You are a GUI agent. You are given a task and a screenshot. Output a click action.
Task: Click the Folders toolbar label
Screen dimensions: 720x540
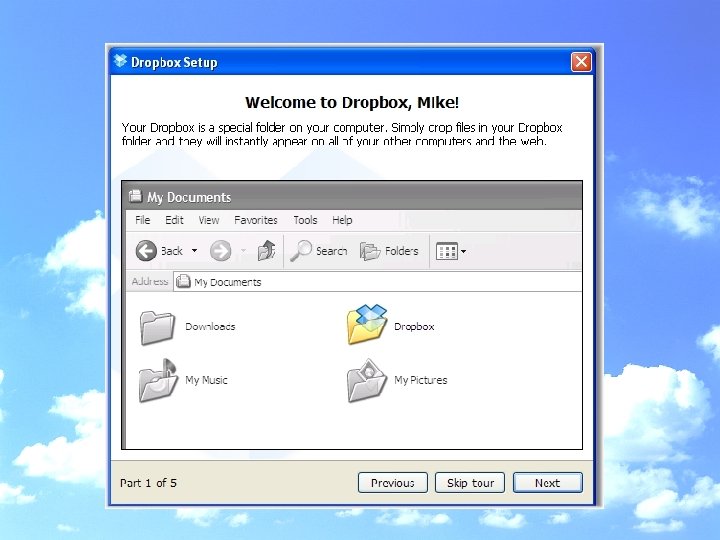pyautogui.click(x=402, y=251)
